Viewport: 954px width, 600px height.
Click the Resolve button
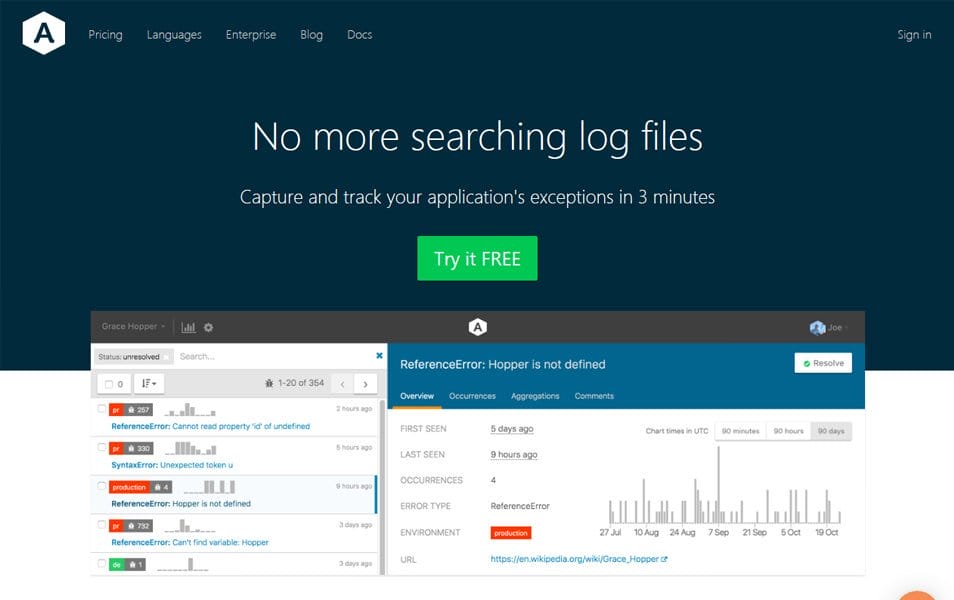tap(823, 363)
